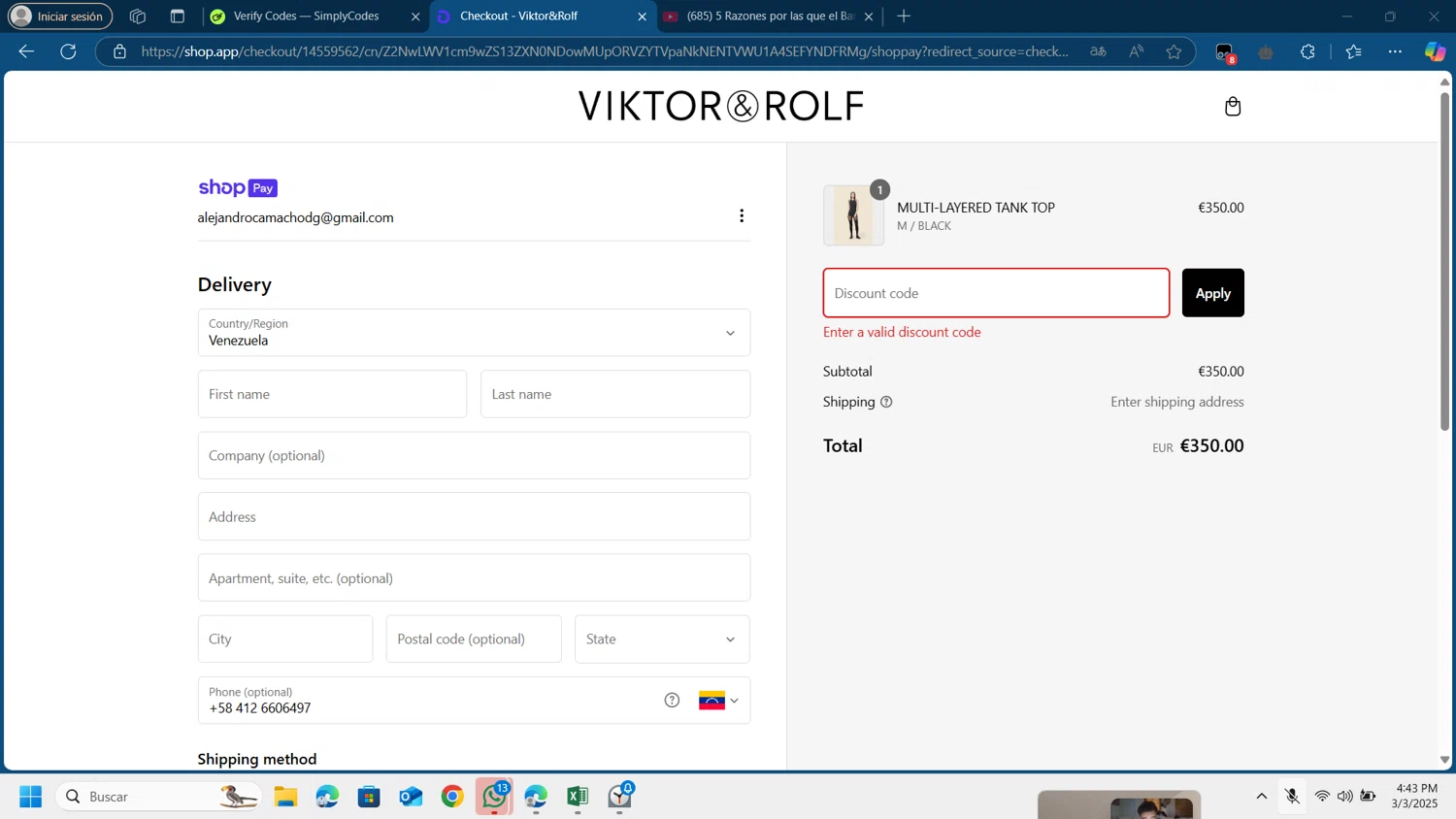1456x819 pixels.
Task: Open WhatsApp from the taskbar
Action: (494, 797)
